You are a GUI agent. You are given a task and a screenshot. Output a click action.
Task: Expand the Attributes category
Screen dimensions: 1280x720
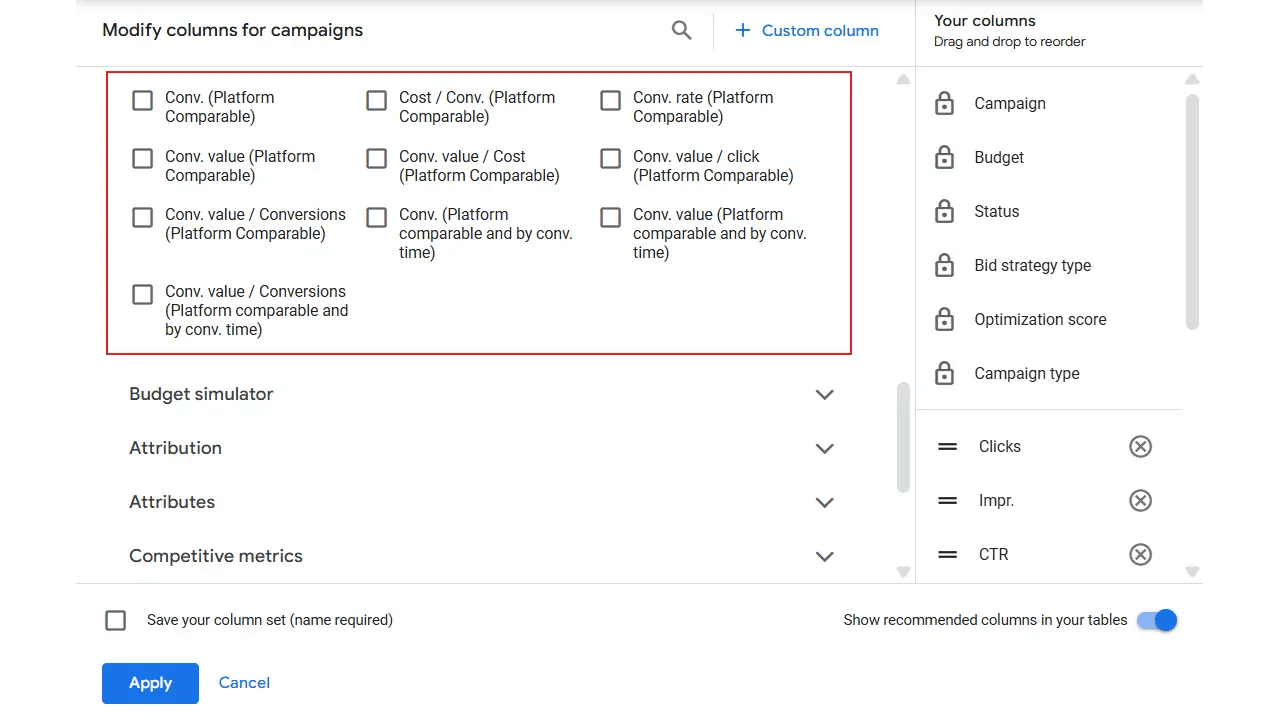pos(825,502)
